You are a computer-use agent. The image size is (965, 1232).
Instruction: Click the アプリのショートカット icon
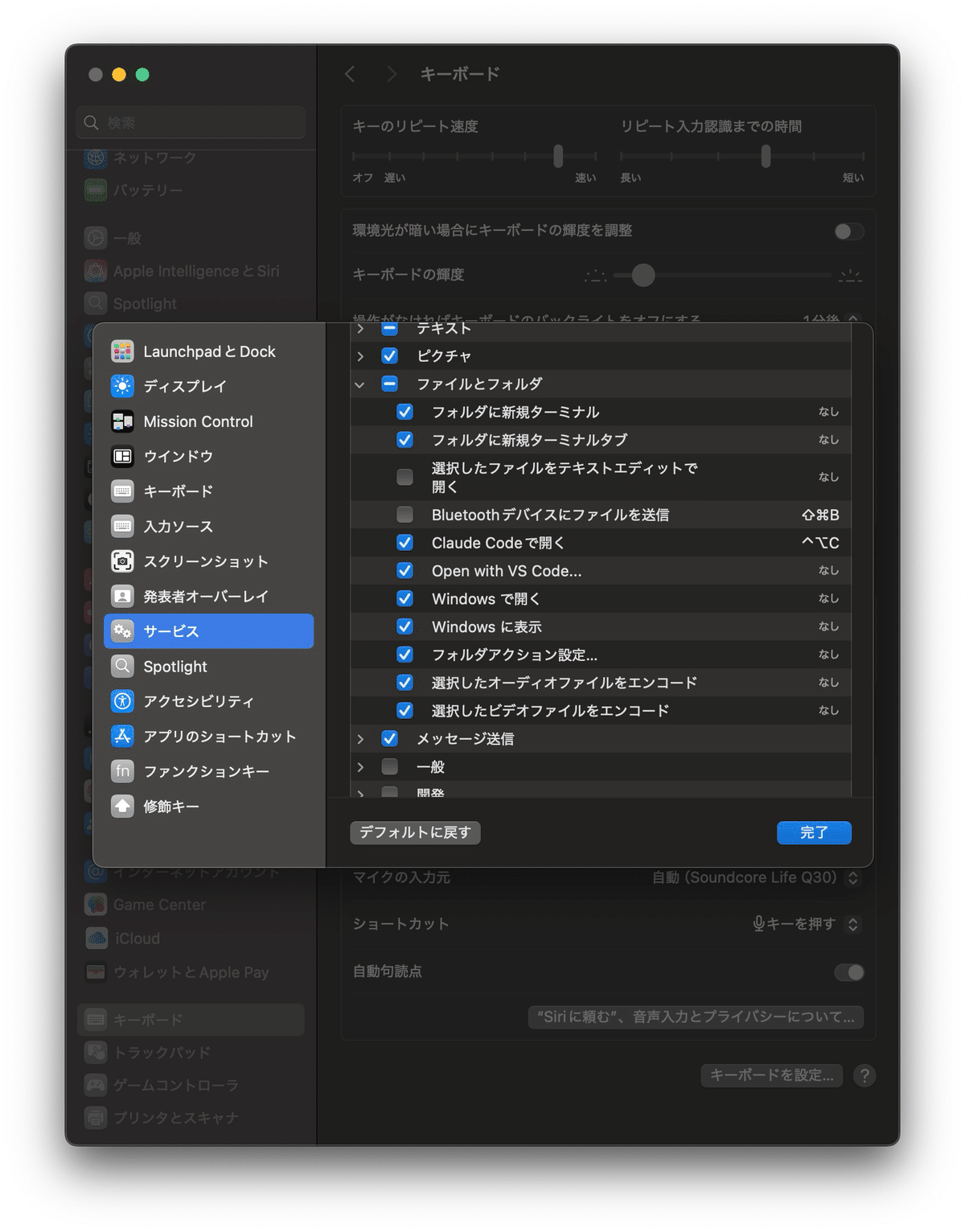[122, 737]
